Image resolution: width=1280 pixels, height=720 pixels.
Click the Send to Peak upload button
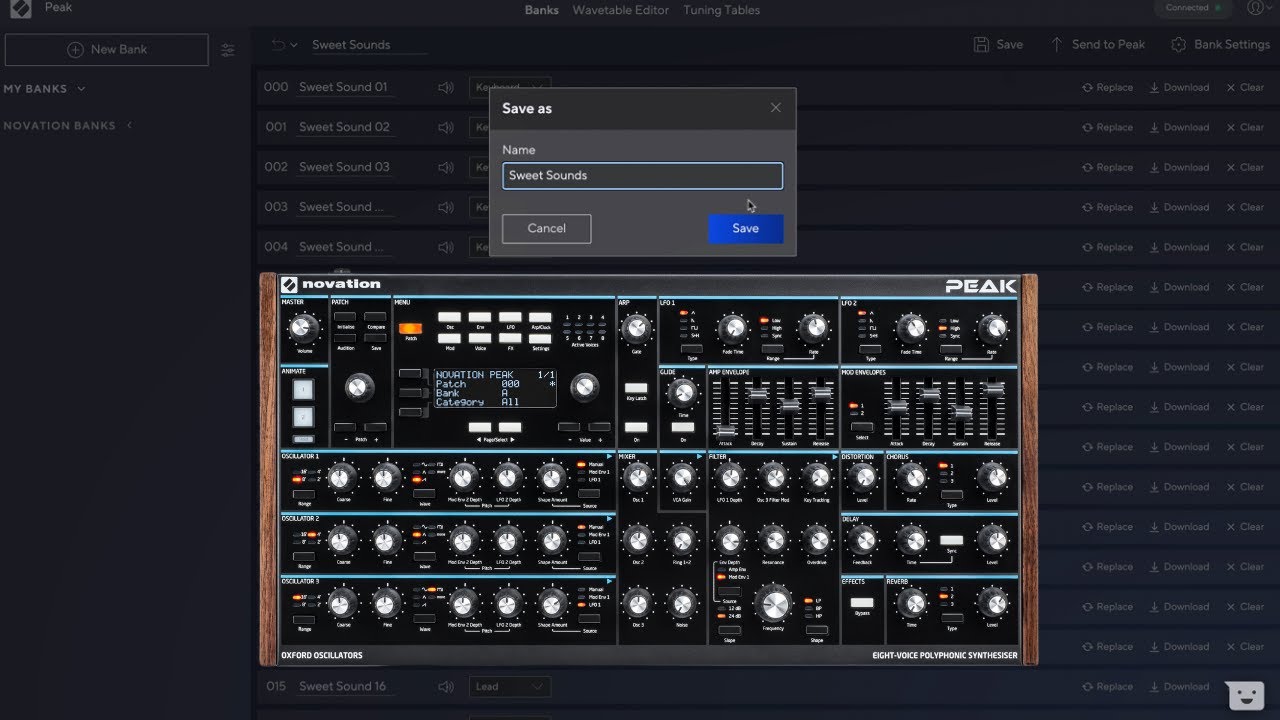(1097, 45)
